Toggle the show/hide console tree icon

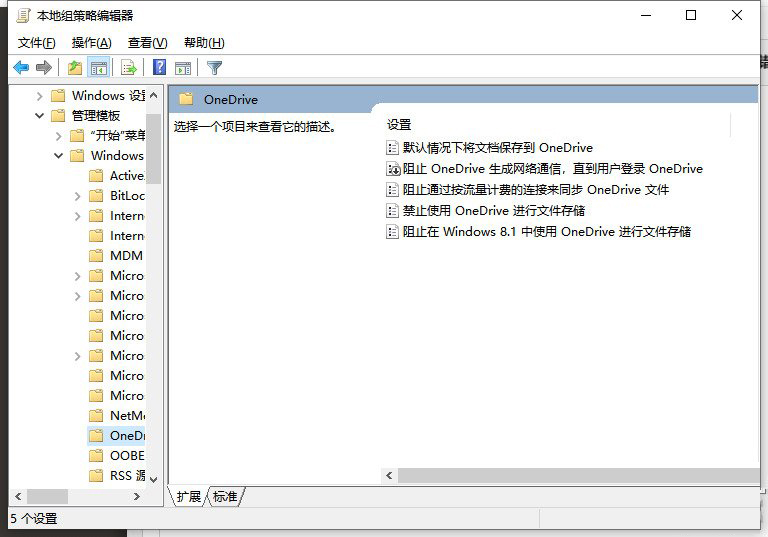[x=98, y=67]
